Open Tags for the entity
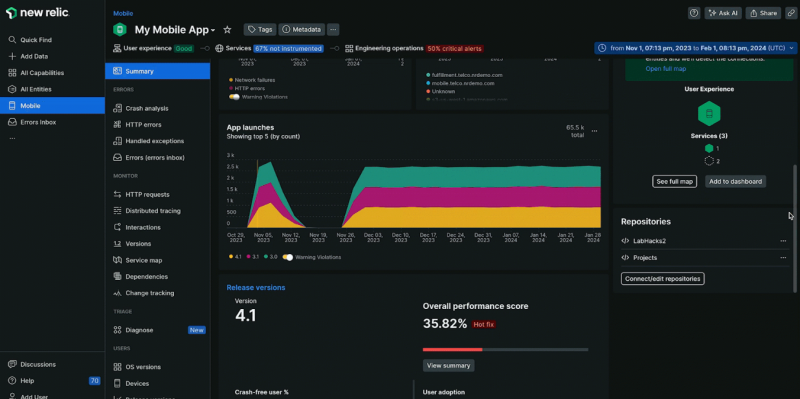Image resolution: width=800 pixels, height=399 pixels. [260, 29]
